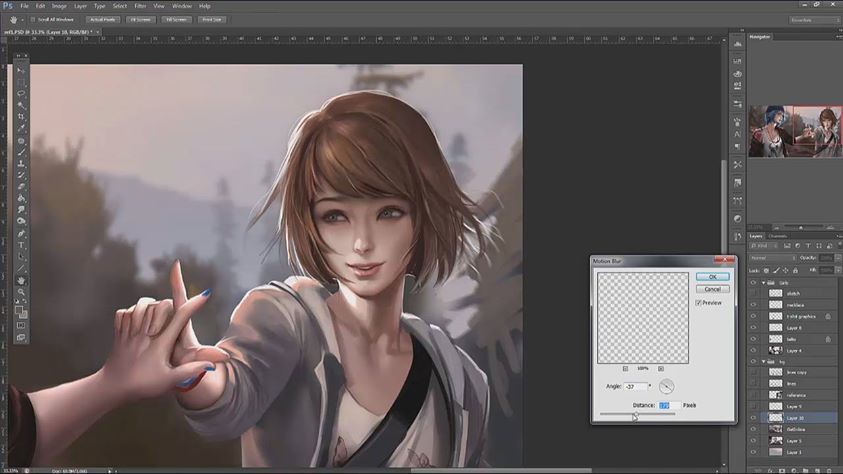Open the Layer menu
Screen dimensions: 843x474
pos(80,6)
